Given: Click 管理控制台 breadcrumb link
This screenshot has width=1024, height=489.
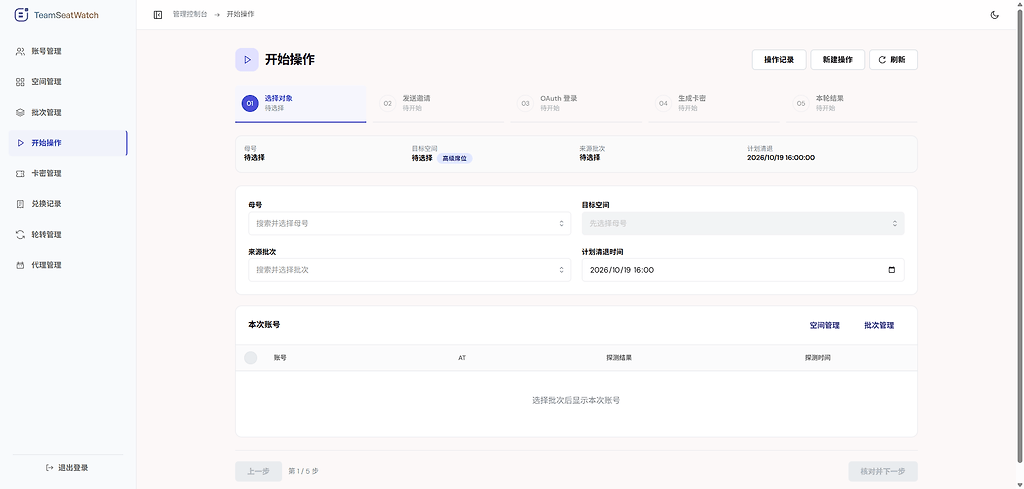Looking at the screenshot, I should coord(189,14).
